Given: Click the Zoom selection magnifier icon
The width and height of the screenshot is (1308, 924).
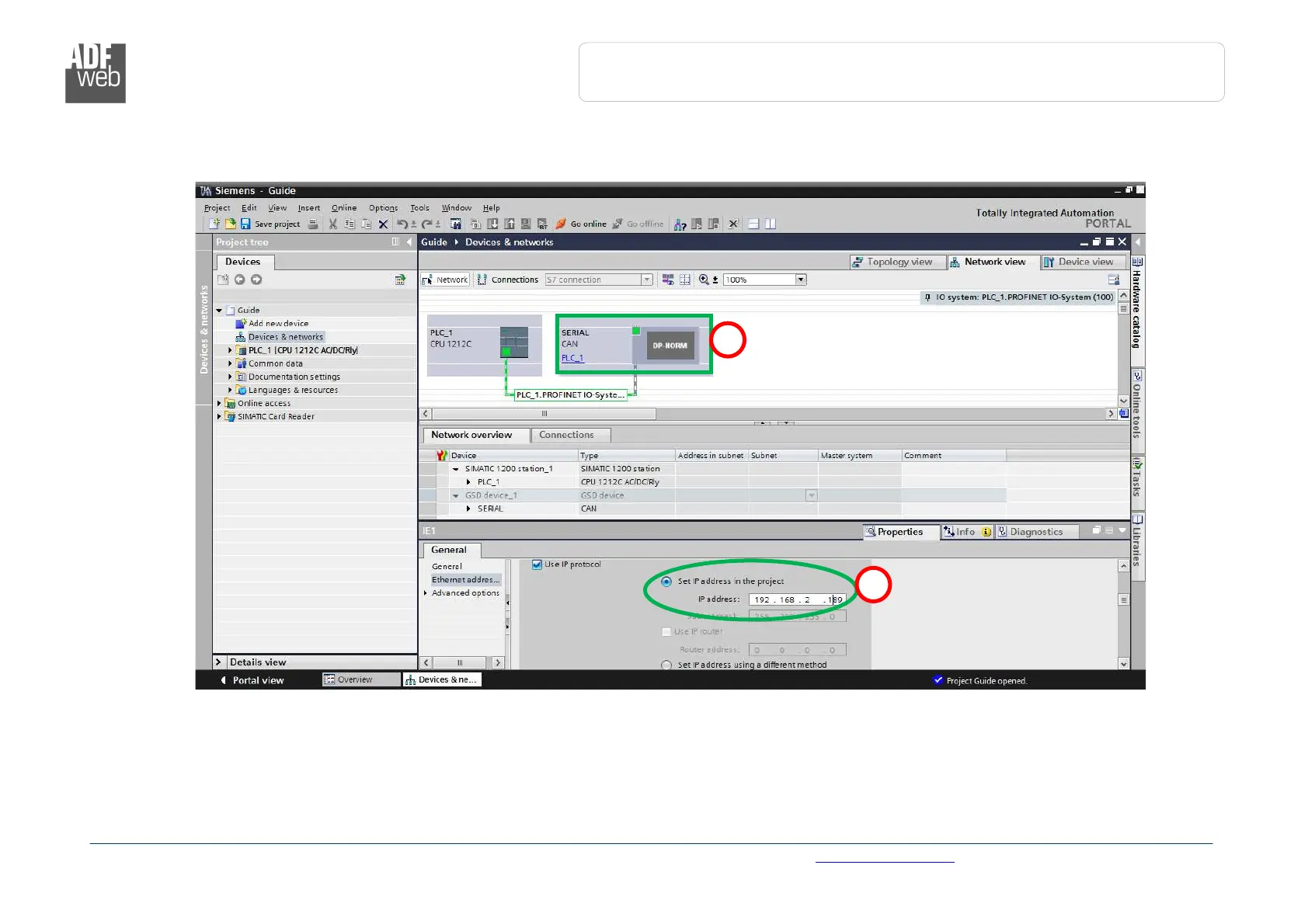Looking at the screenshot, I should click(704, 280).
